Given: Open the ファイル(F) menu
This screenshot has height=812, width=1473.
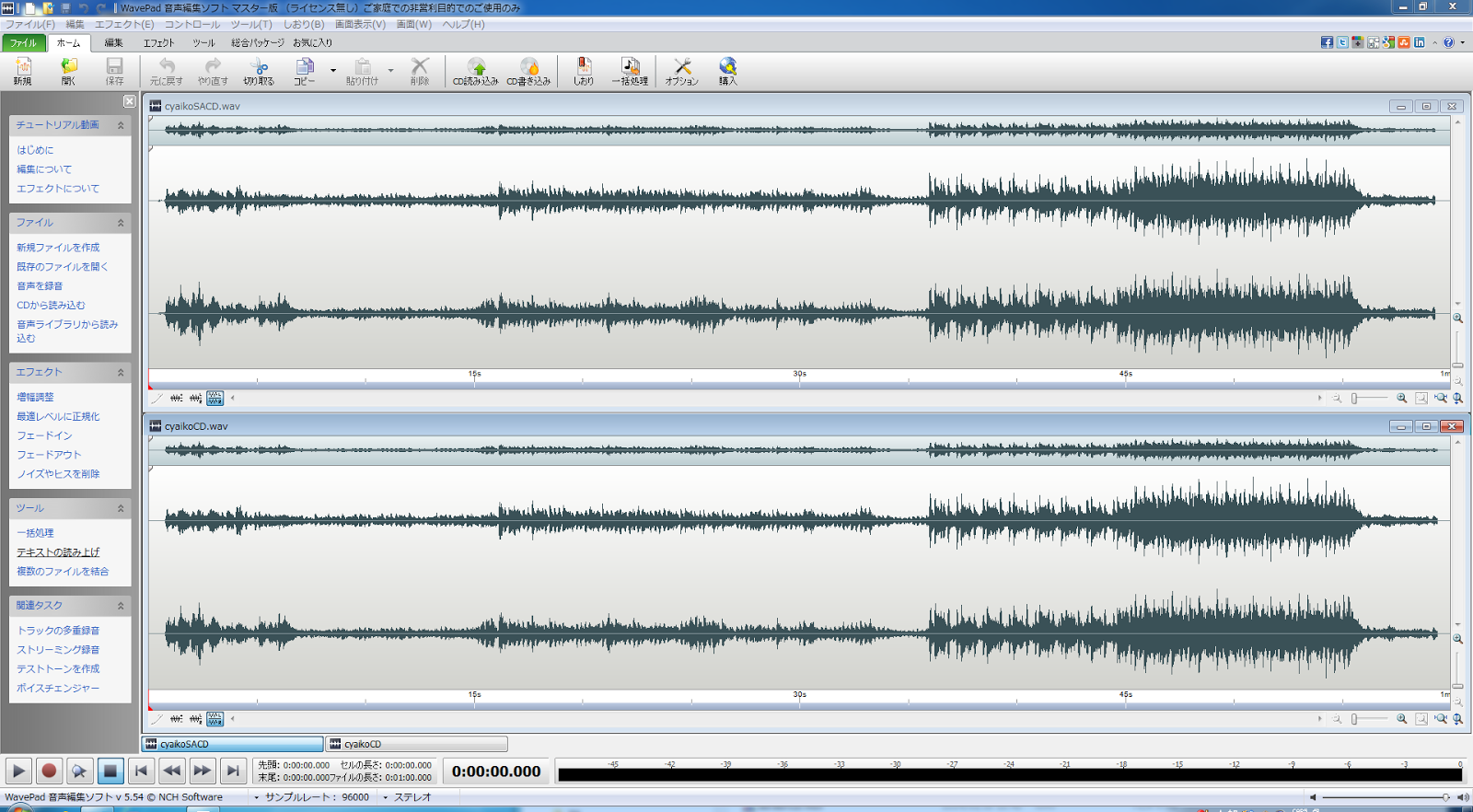Looking at the screenshot, I should click(x=29, y=24).
